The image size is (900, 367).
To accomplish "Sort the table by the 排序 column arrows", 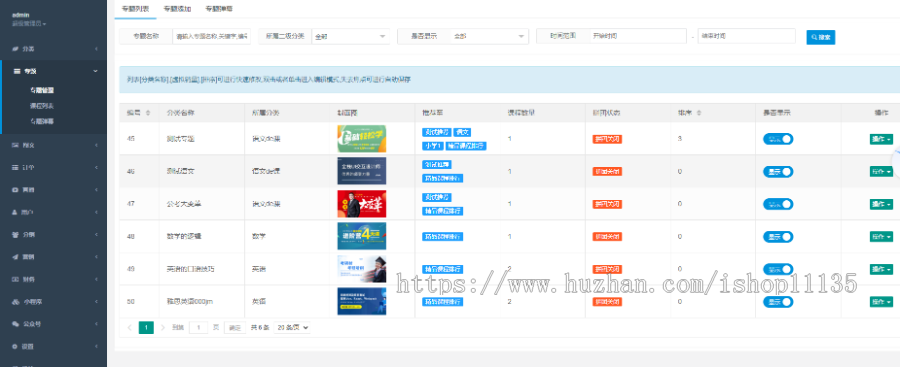I will coord(699,113).
